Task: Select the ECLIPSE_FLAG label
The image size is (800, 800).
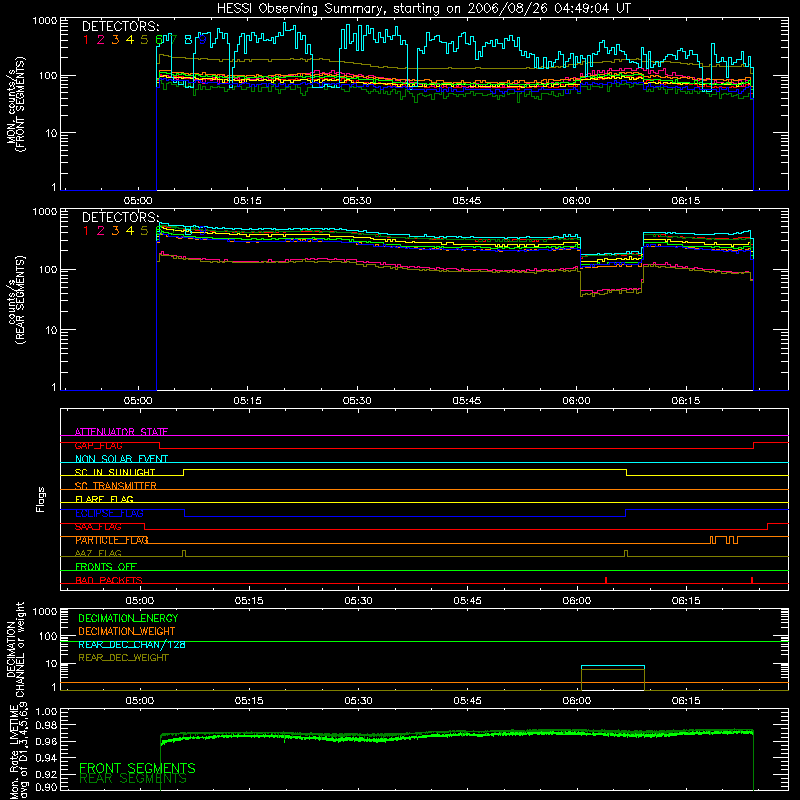Action: tap(109, 513)
